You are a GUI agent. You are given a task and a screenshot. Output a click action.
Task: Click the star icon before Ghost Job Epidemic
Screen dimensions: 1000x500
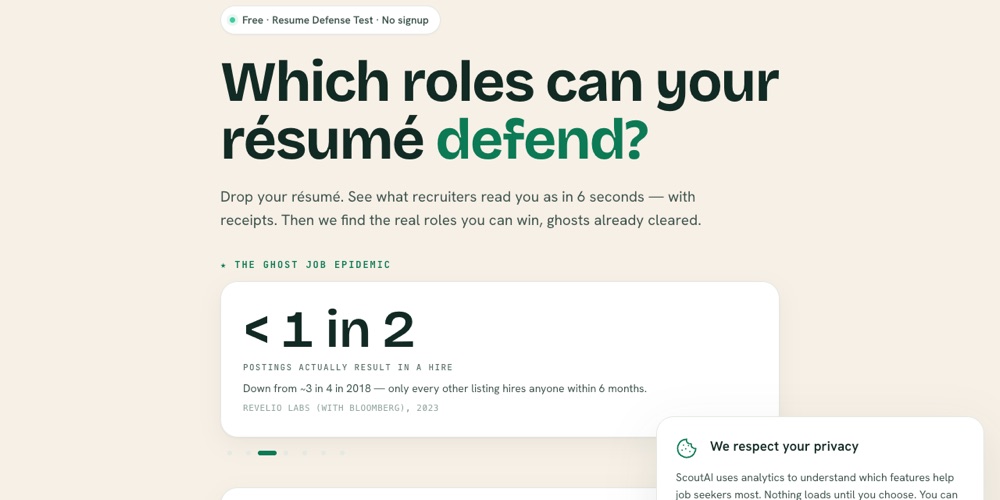[223, 265]
